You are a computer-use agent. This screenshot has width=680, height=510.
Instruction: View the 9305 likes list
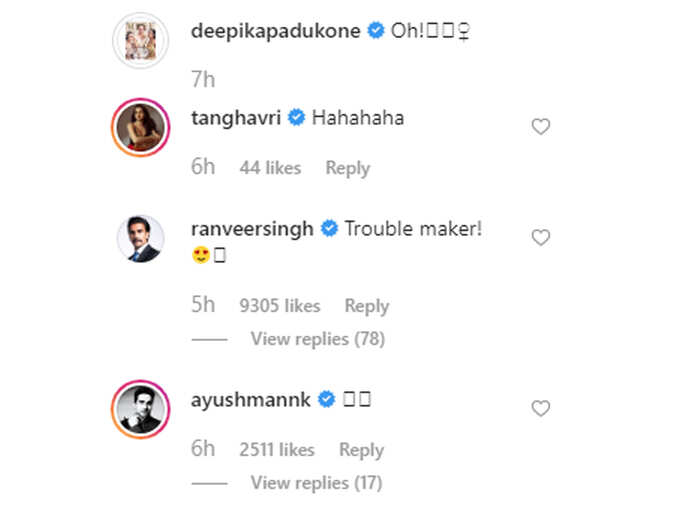280,306
